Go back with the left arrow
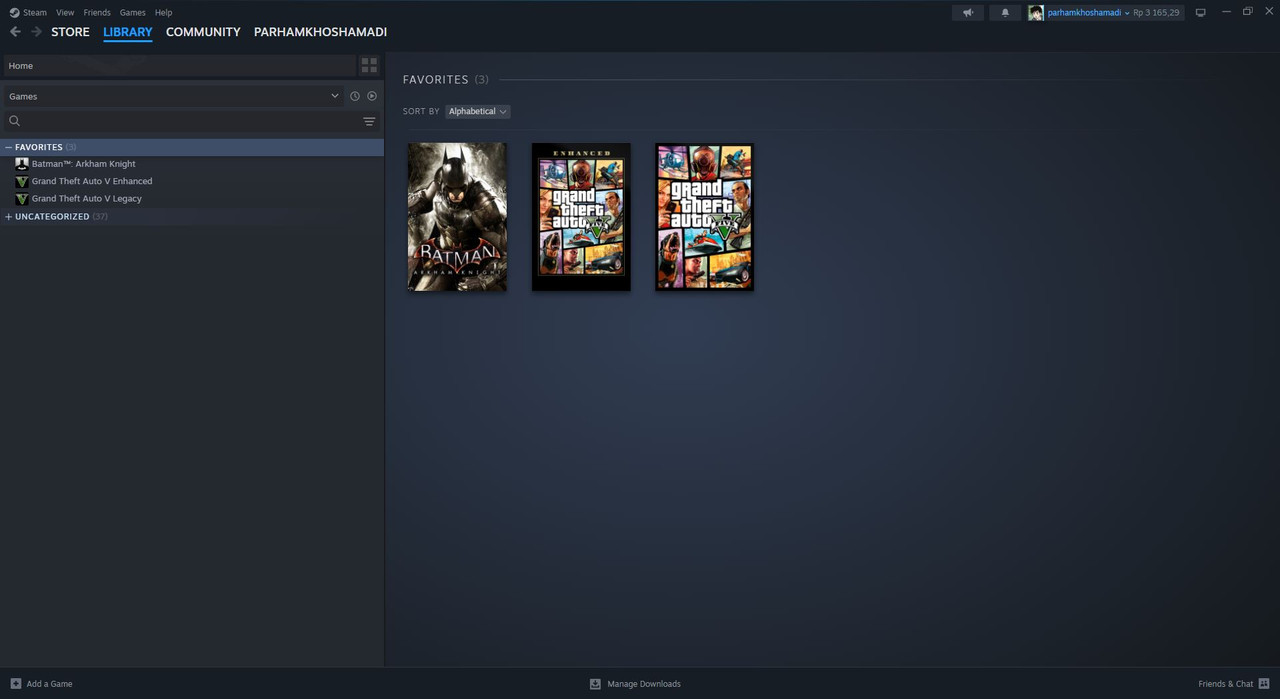1280x699 pixels. click(x=15, y=32)
